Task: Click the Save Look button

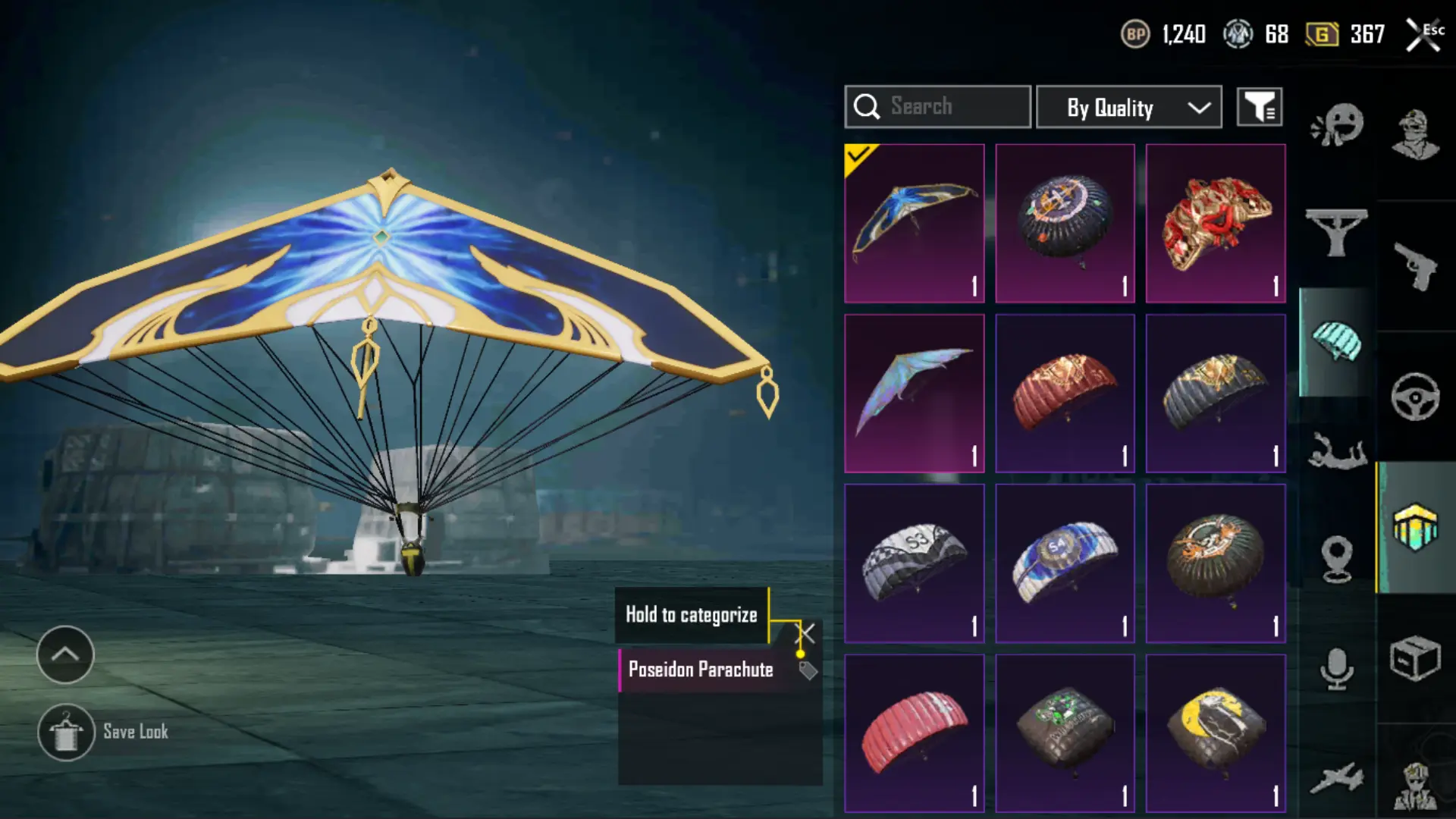Action: tap(104, 733)
